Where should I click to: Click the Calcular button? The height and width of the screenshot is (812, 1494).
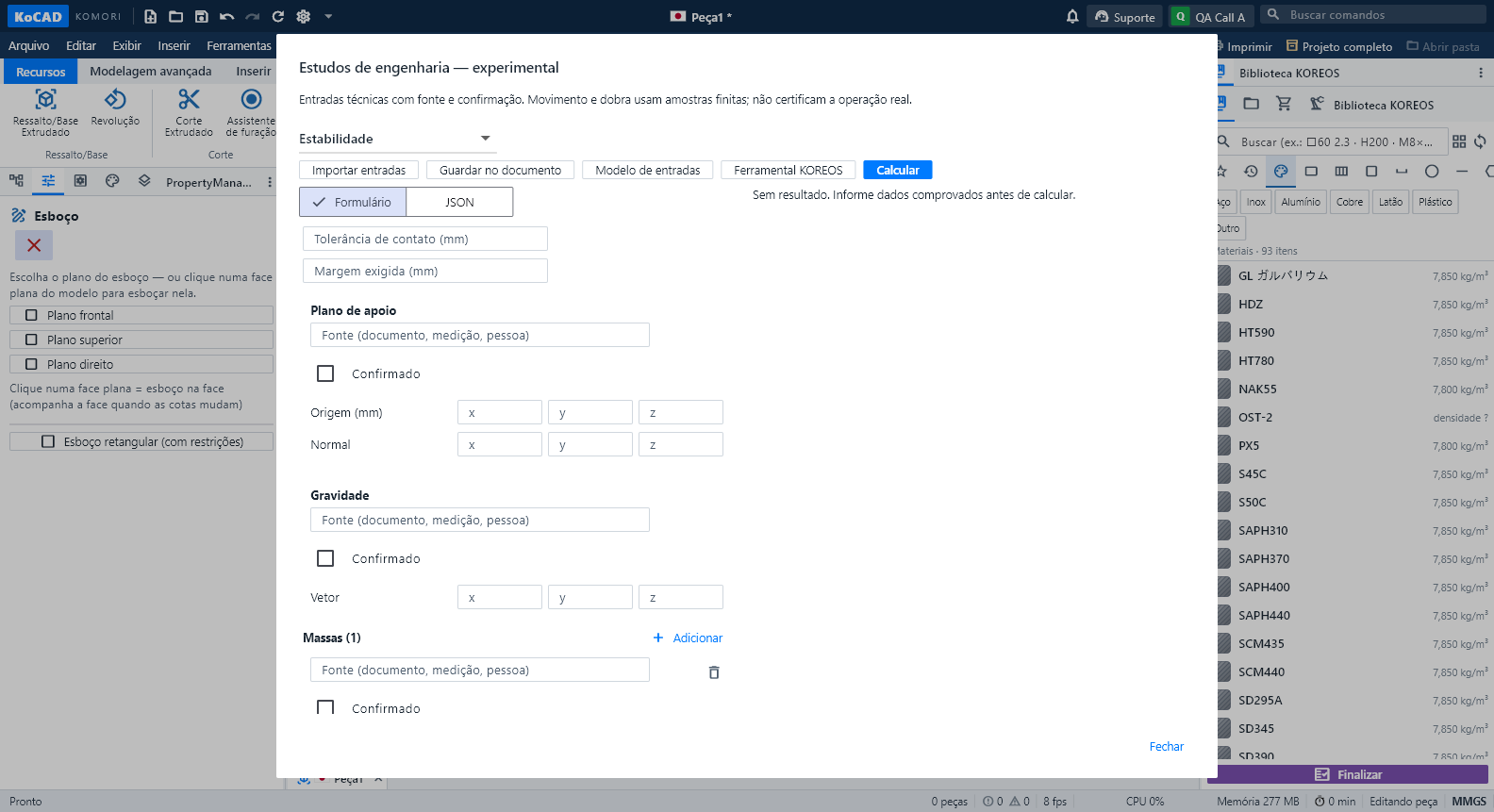coord(898,170)
